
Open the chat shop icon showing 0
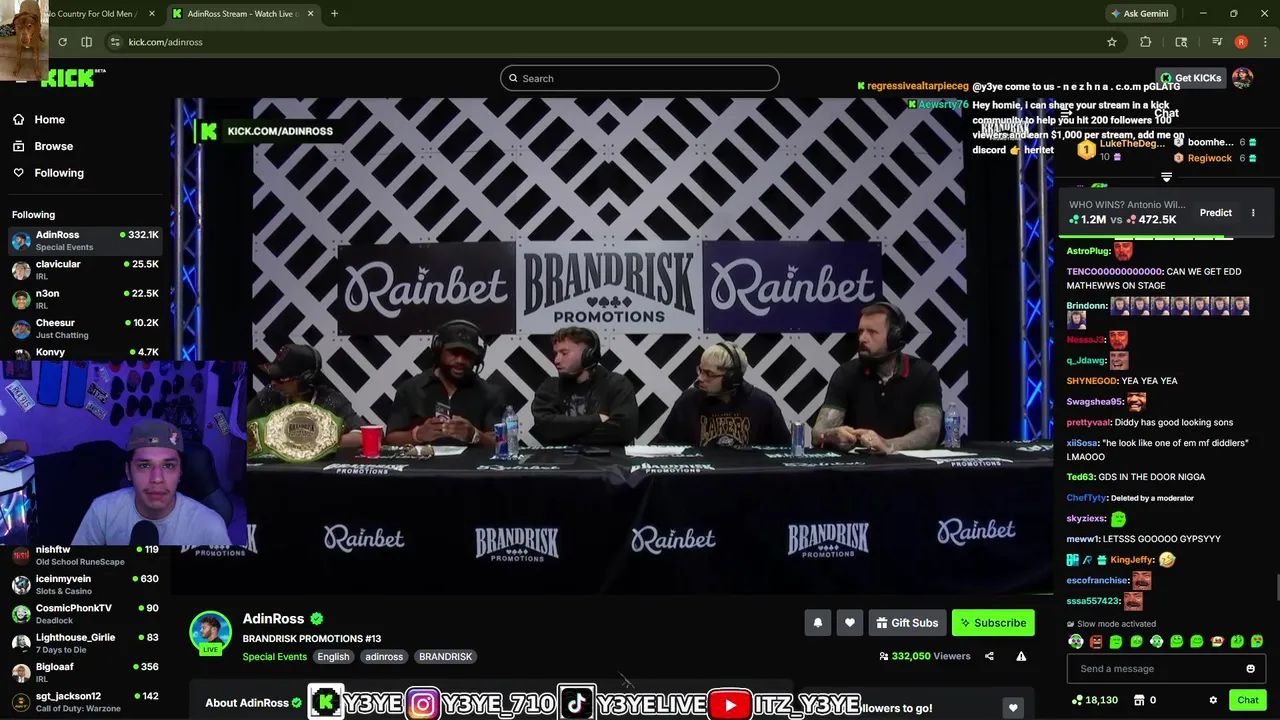(1145, 700)
